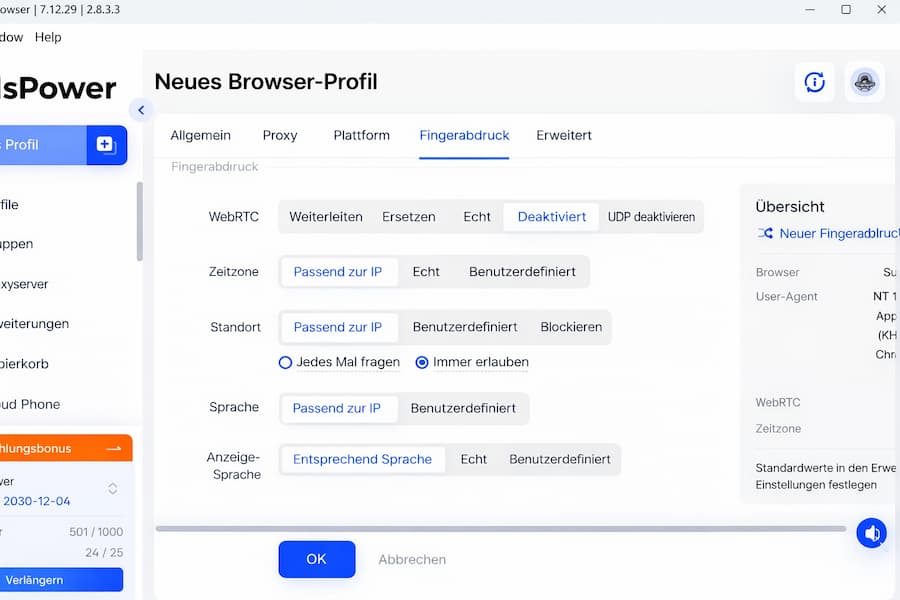Open the Erweitert tab
Viewport: 900px width, 600px height.
pos(564,136)
